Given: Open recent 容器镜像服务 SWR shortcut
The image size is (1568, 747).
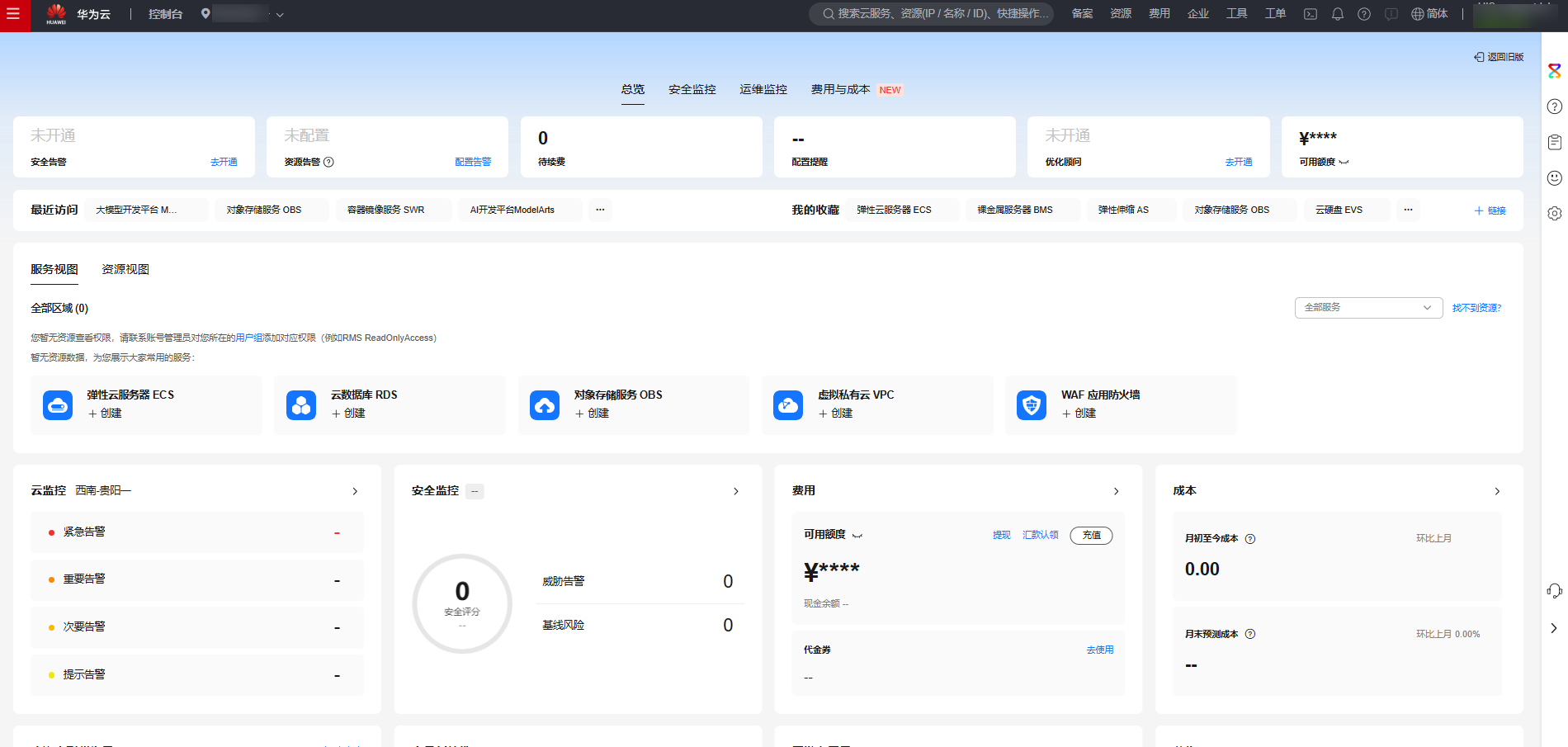Looking at the screenshot, I should [394, 210].
